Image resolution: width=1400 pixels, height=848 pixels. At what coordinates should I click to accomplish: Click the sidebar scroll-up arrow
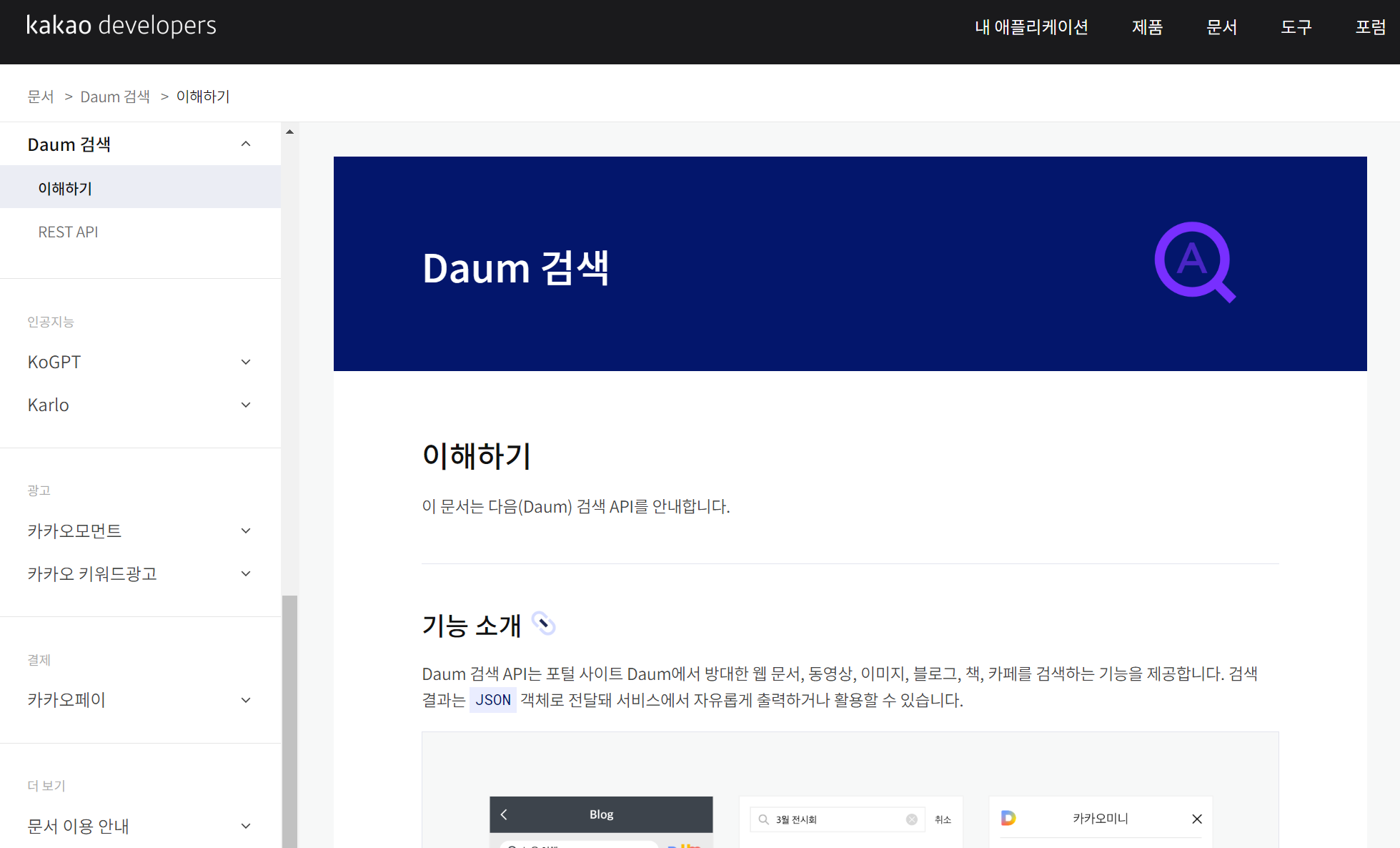(x=289, y=132)
